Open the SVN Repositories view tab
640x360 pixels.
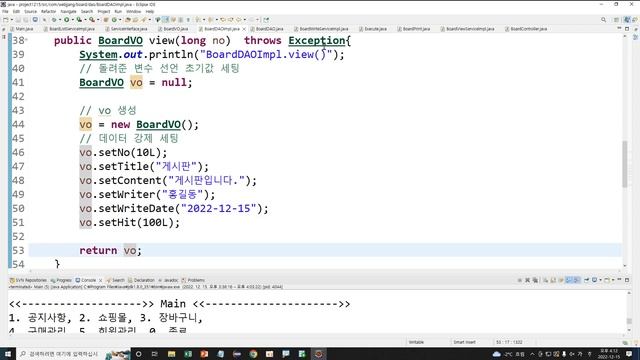28,280
